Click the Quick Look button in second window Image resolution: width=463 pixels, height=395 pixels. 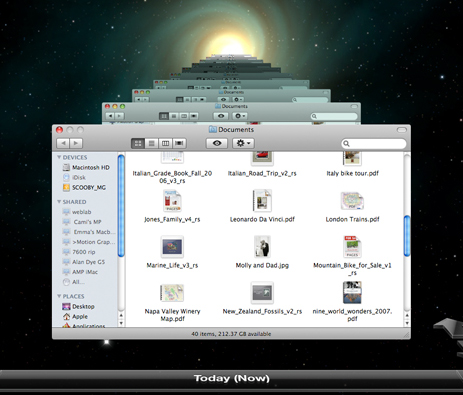tap(221, 116)
